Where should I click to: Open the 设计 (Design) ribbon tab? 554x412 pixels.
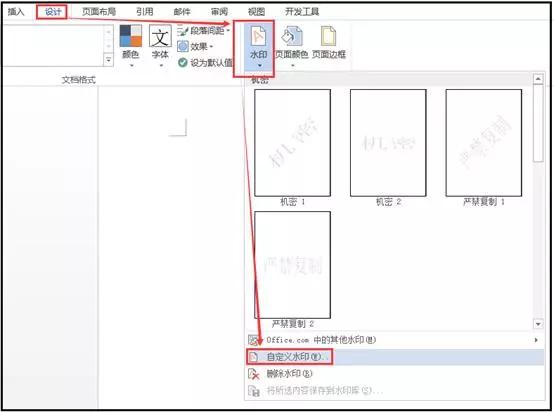tap(52, 12)
